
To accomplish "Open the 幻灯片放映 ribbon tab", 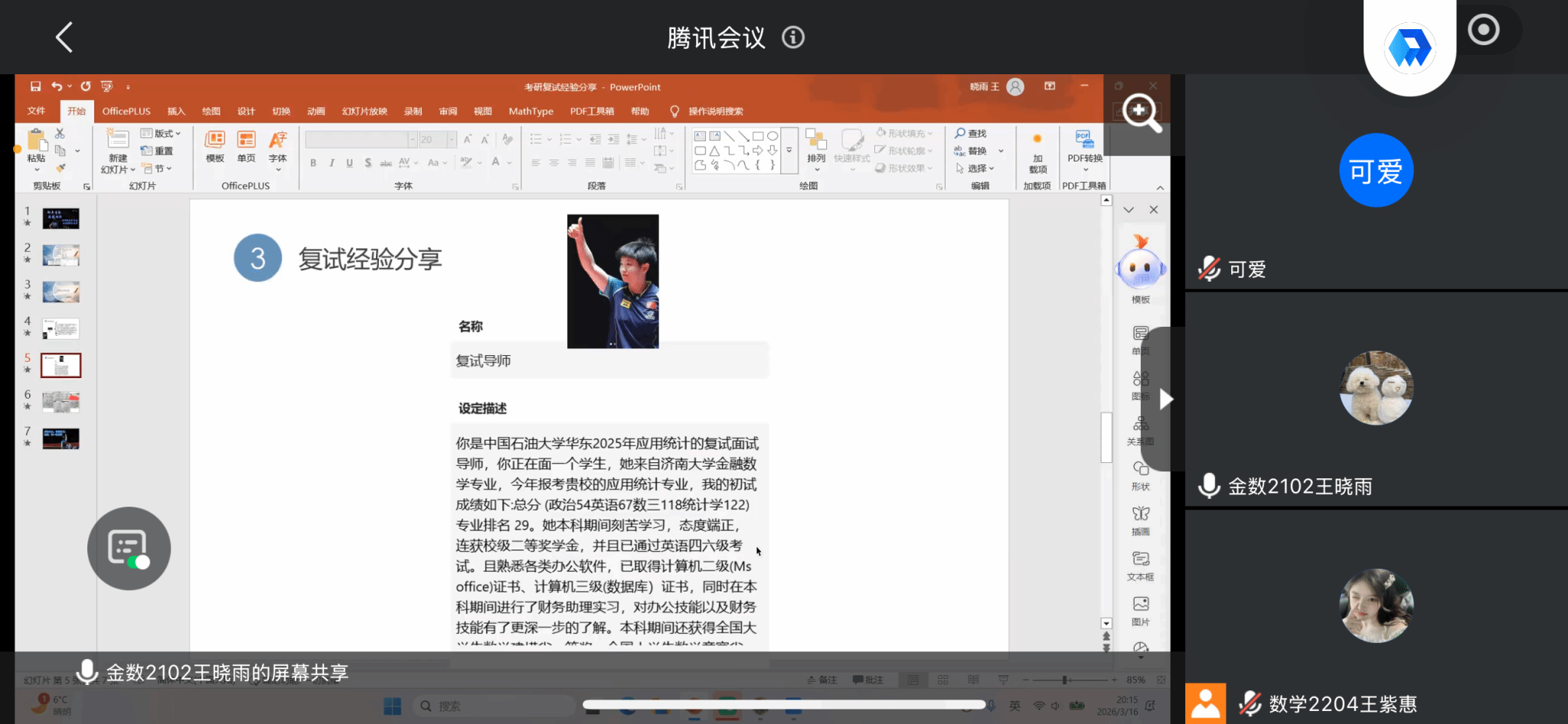I will pos(364,112).
